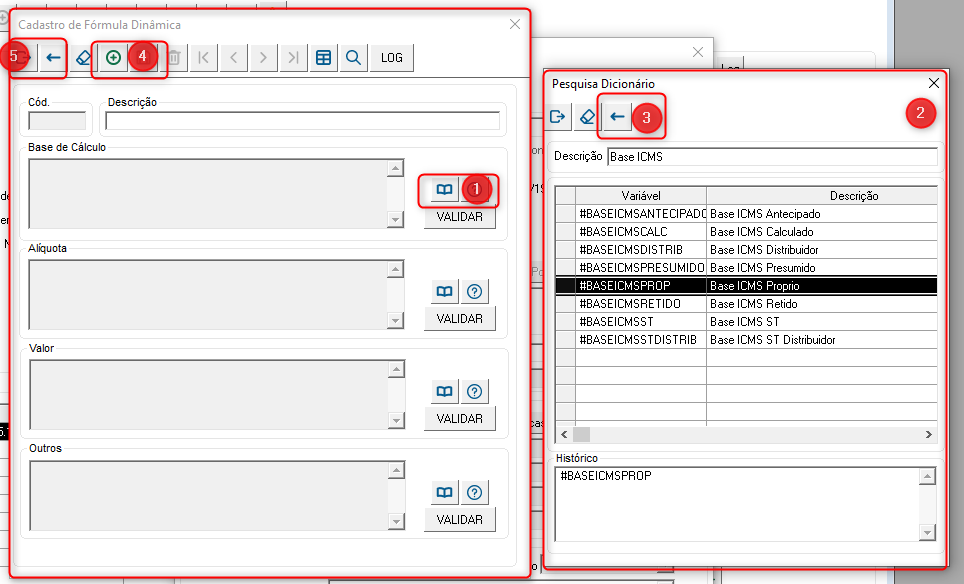Click help question icon for Valor
Image resolution: width=964 pixels, height=584 pixels.
pos(474,391)
